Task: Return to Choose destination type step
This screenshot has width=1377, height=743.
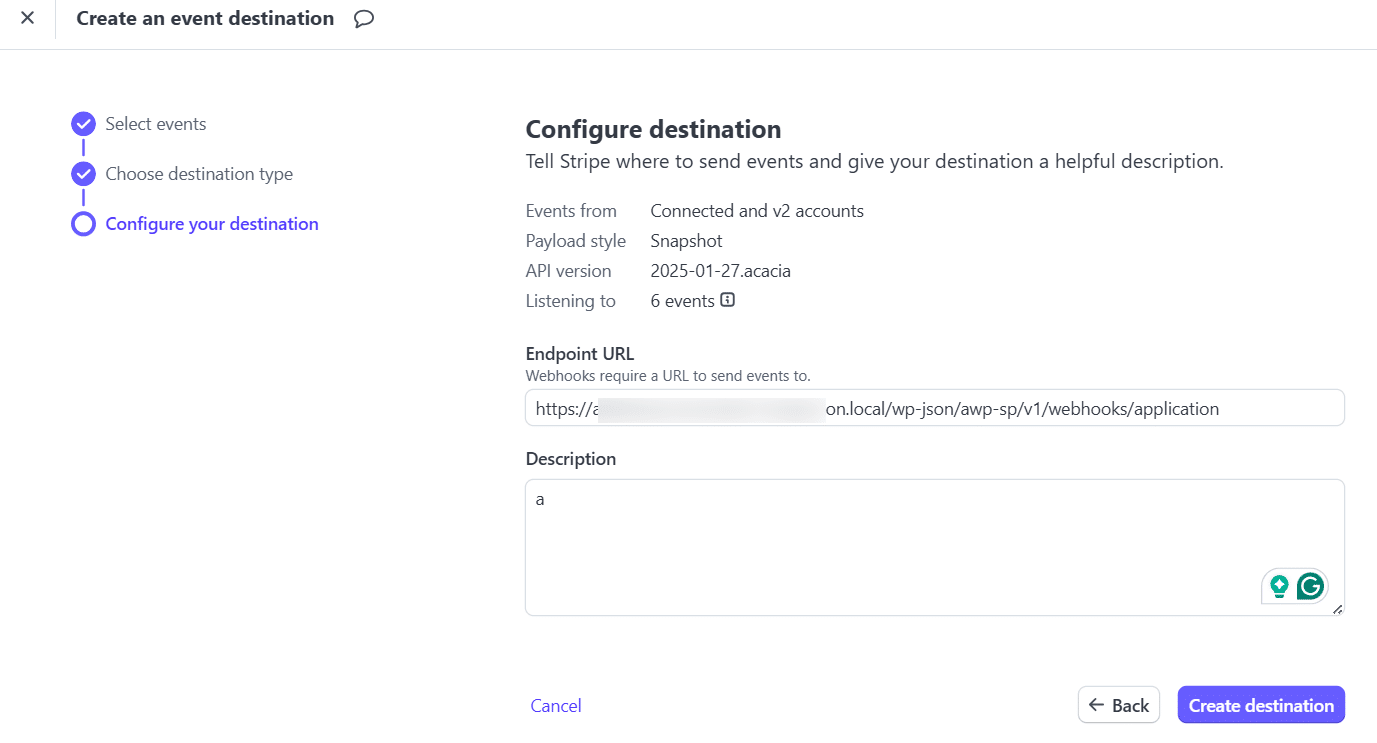Action: tap(199, 174)
